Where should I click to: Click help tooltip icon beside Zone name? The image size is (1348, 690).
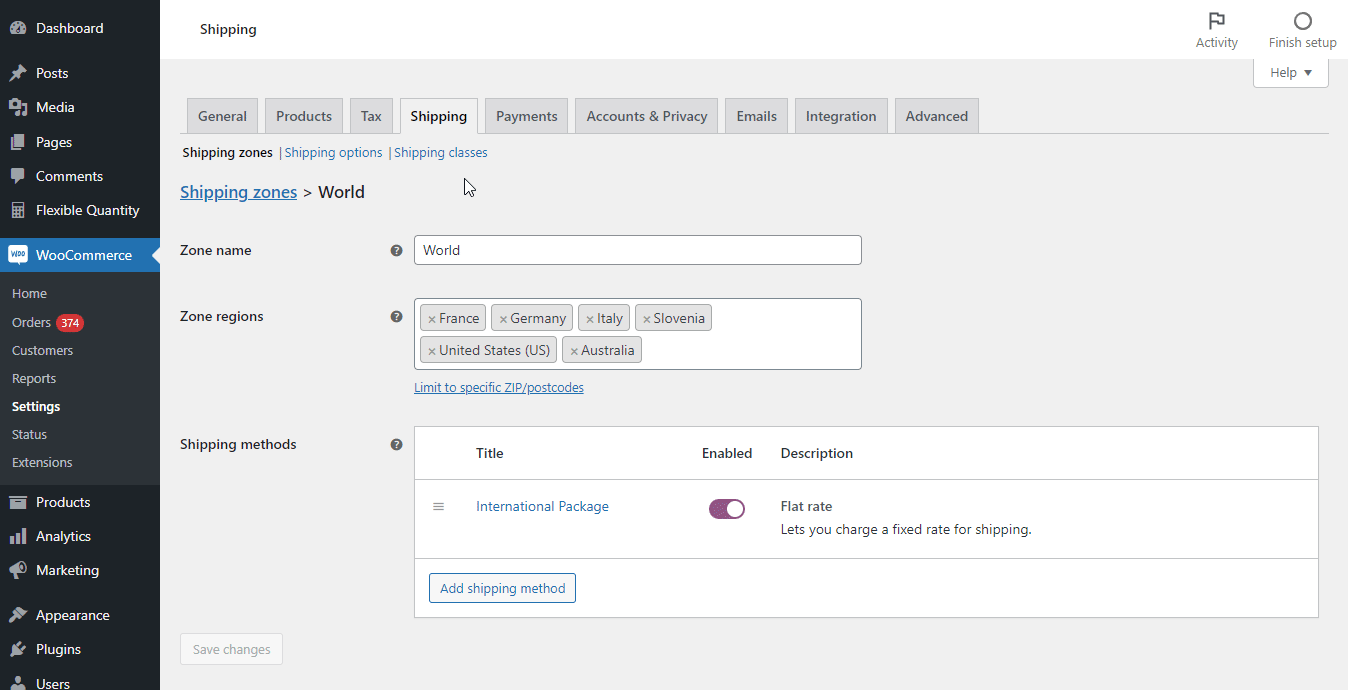pos(396,251)
